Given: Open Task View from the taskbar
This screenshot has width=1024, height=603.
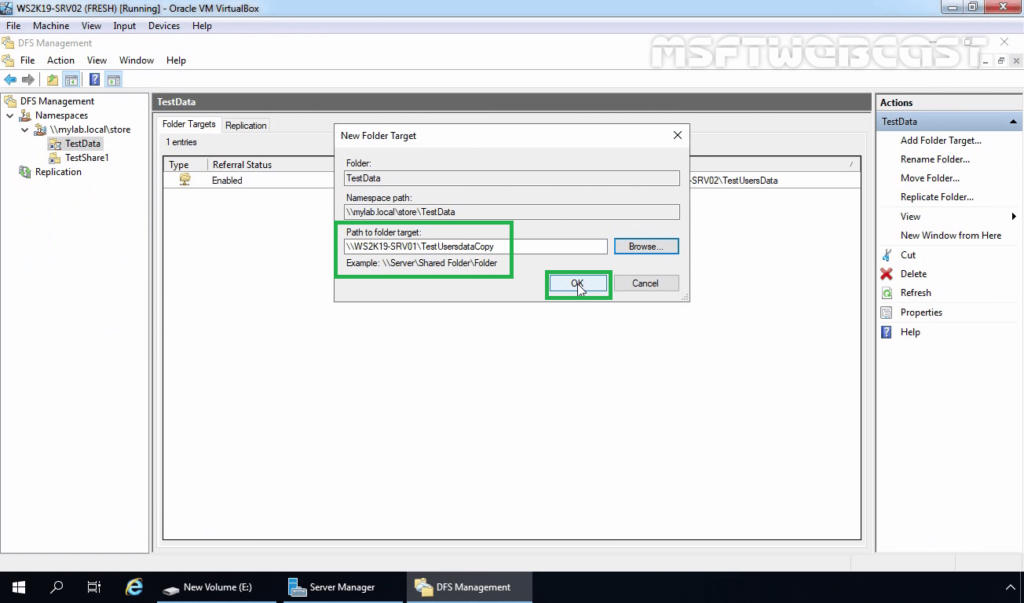Looking at the screenshot, I should [94, 587].
